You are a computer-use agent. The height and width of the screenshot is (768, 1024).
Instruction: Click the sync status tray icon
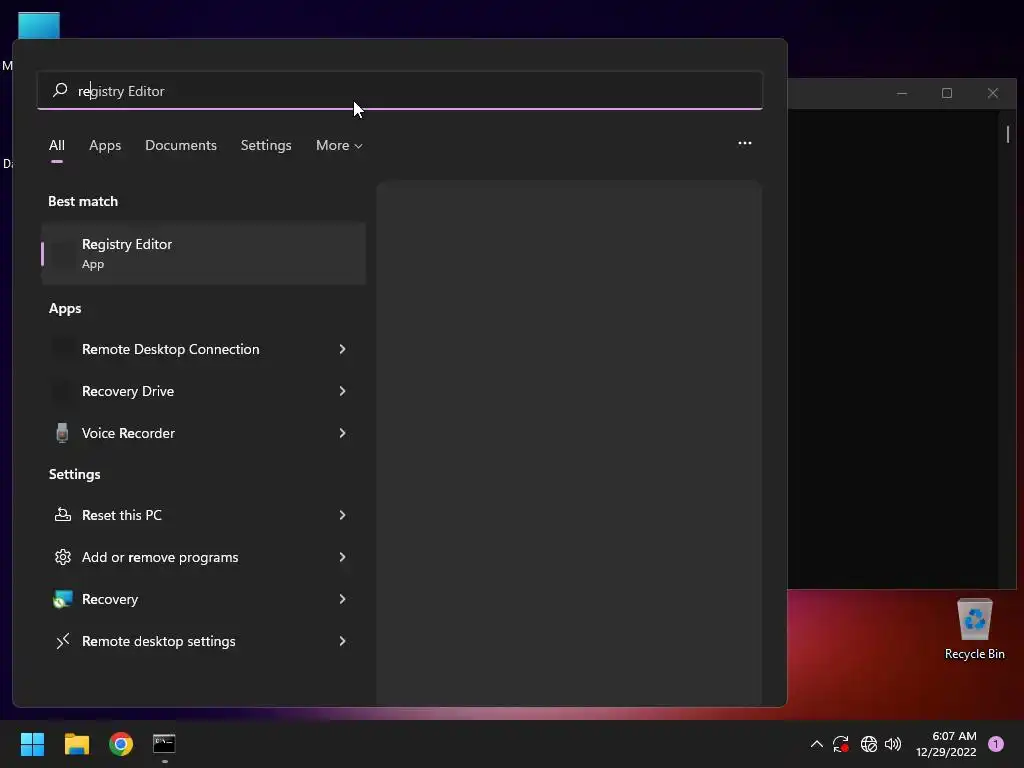(x=841, y=744)
